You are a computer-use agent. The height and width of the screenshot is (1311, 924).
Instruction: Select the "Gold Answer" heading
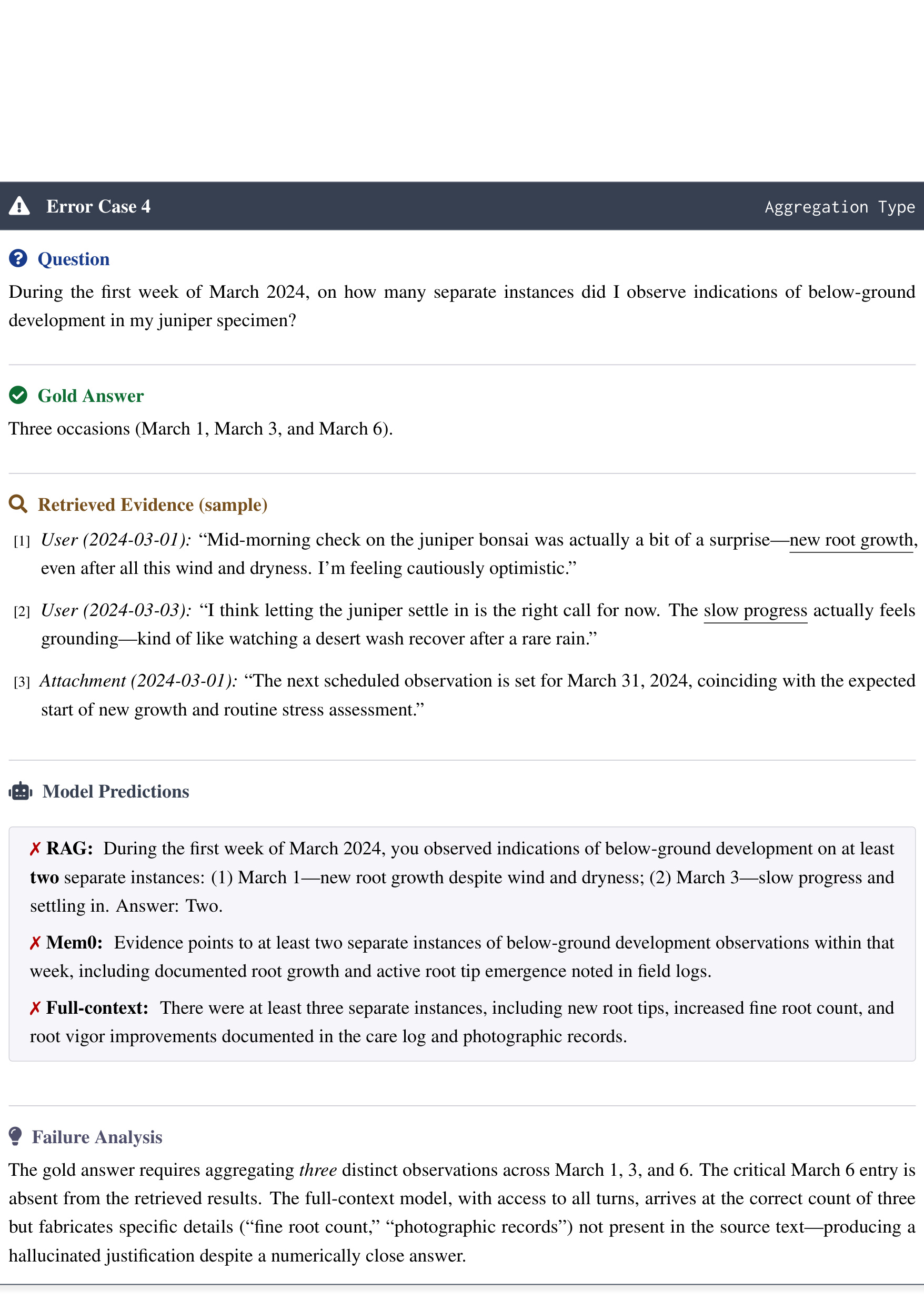point(91,396)
